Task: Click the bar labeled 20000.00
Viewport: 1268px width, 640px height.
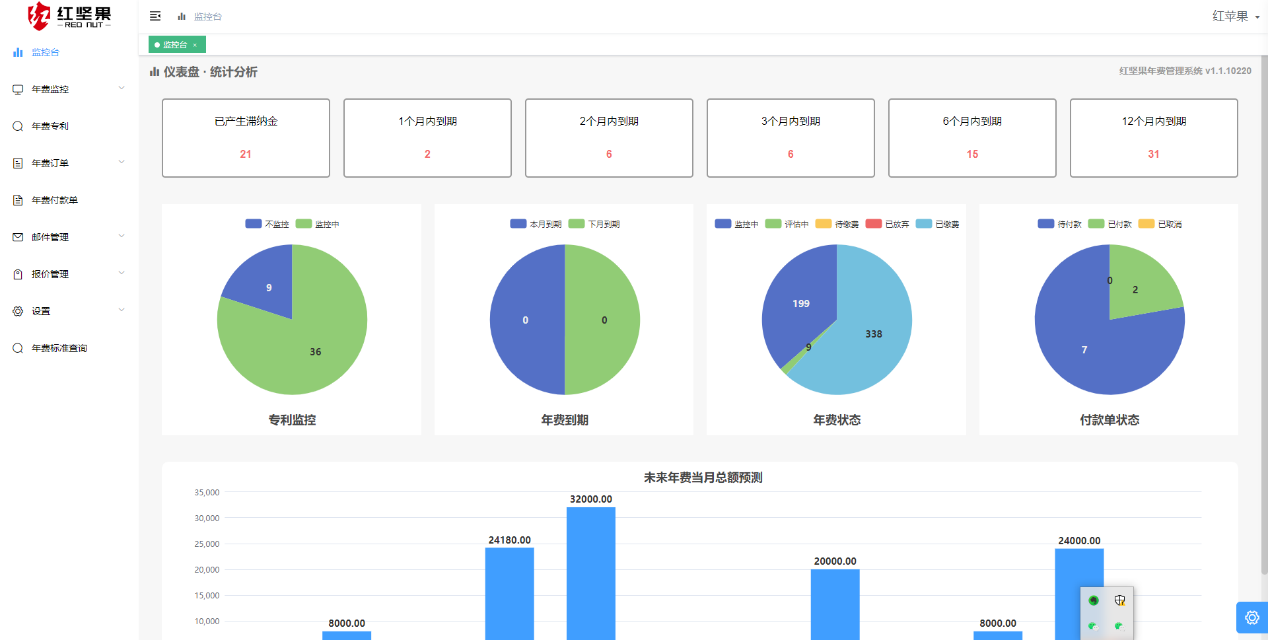Action: coord(835,604)
